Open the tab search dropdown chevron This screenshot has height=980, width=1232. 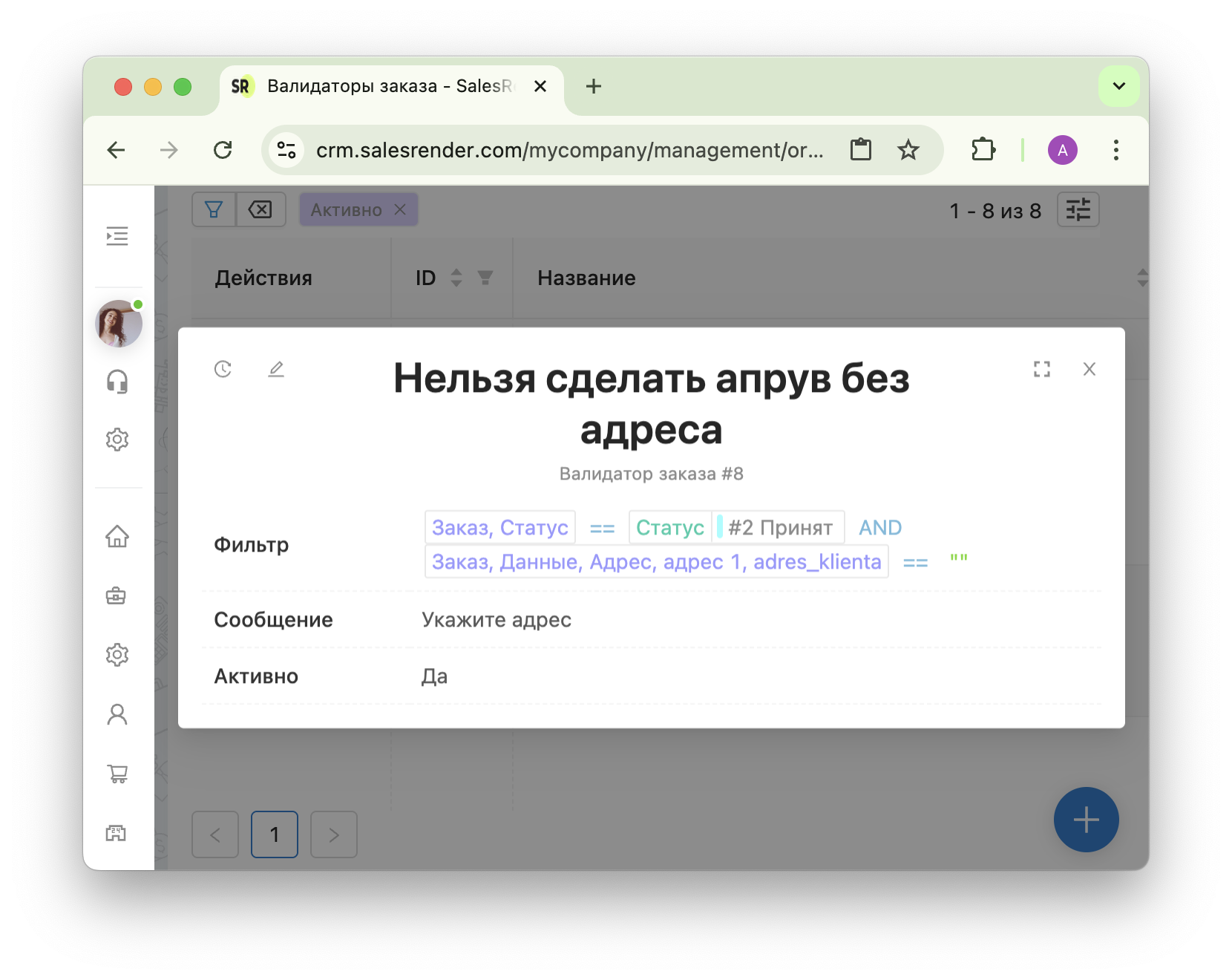point(1119,86)
